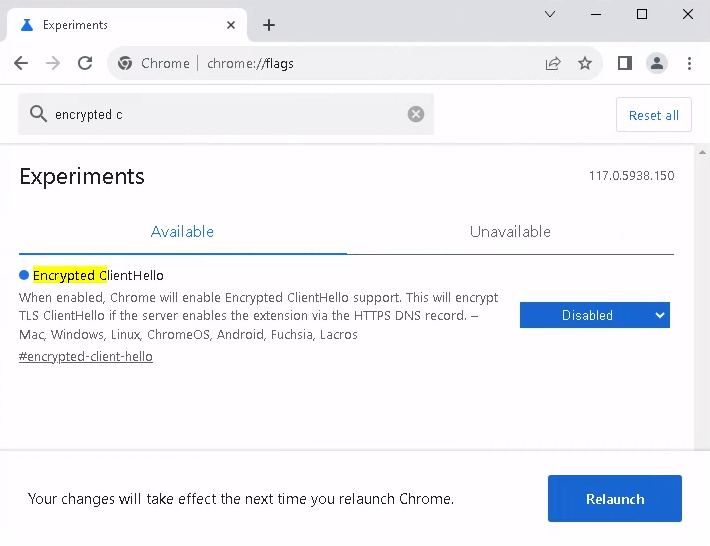
Task: Open the side panel icon
Action: (625, 63)
